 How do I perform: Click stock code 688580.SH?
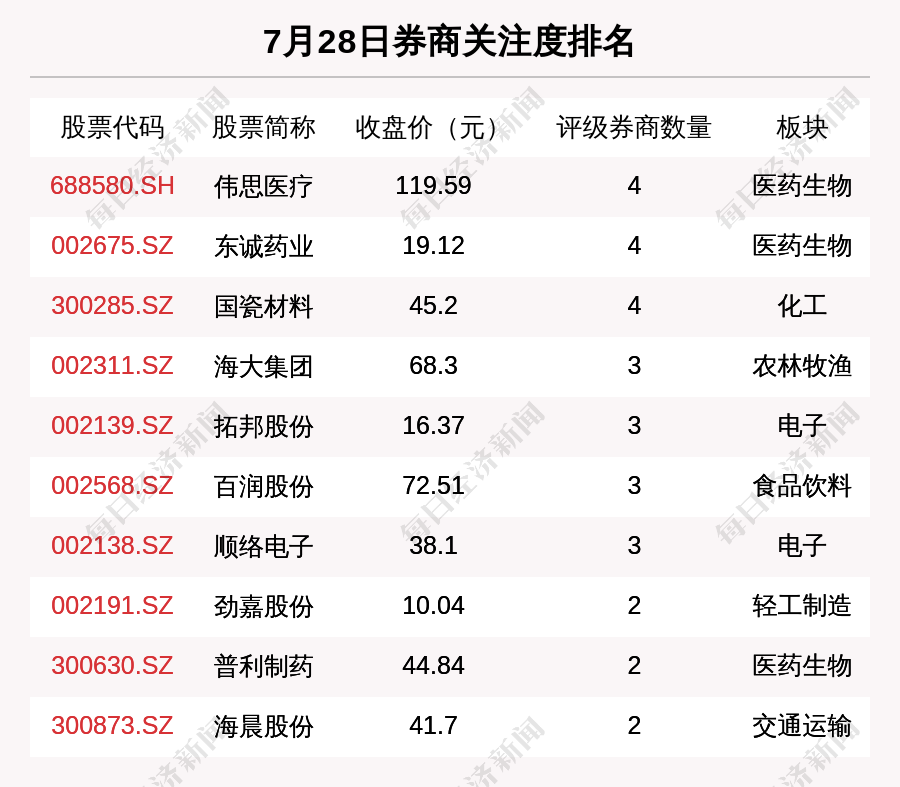(112, 186)
